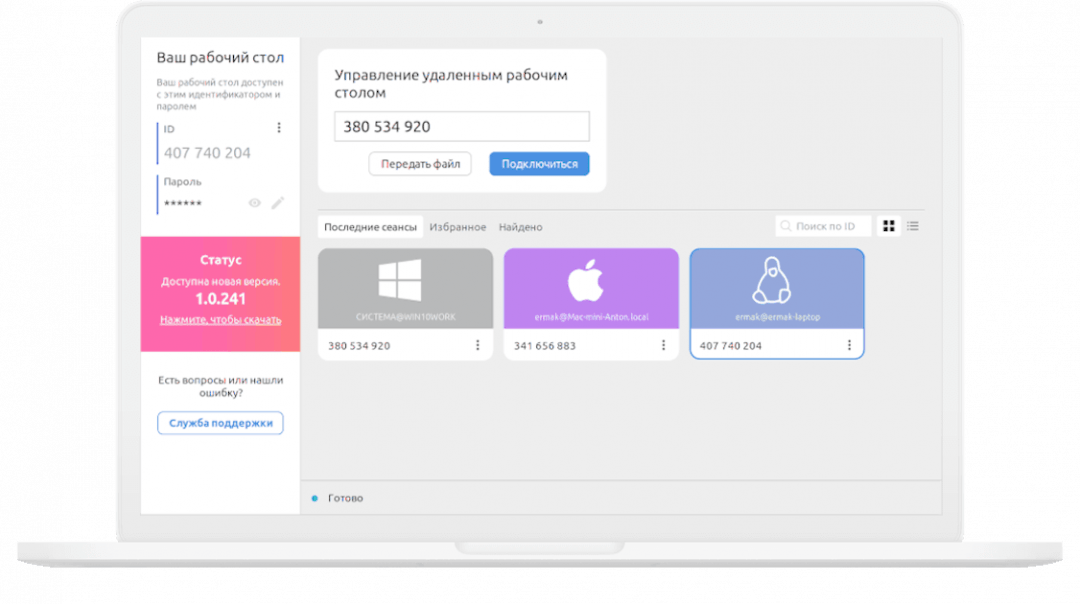Switch sessions to grid view
The width and height of the screenshot is (1080, 604).
click(888, 226)
